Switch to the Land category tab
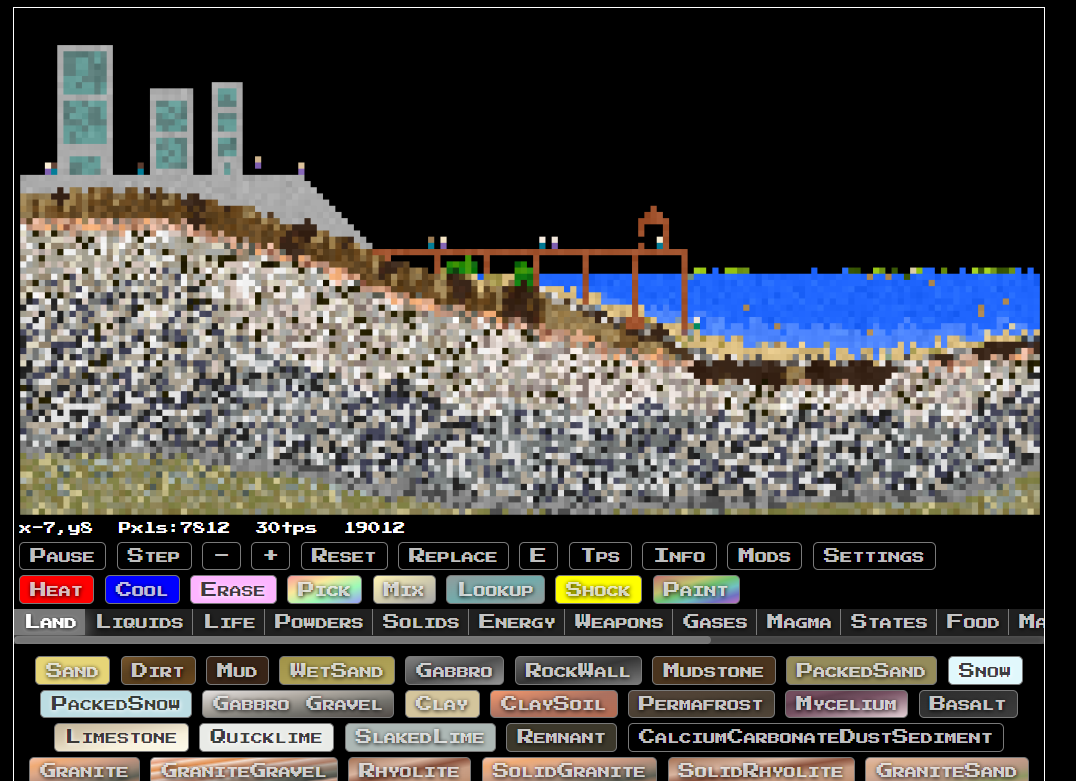This screenshot has width=1076, height=781. pyautogui.click(x=50, y=622)
